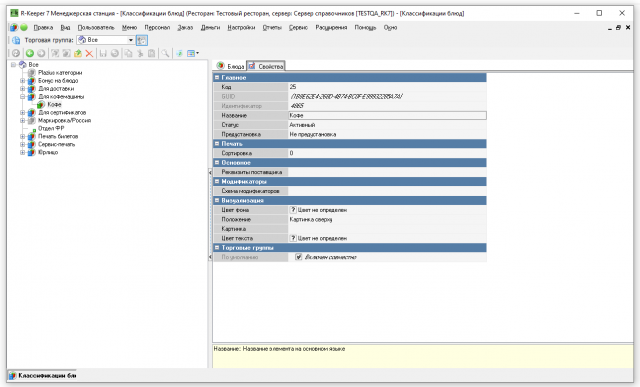Collapse the Для кофемашины tree node
The width and height of the screenshot is (640, 387).
click(22, 97)
